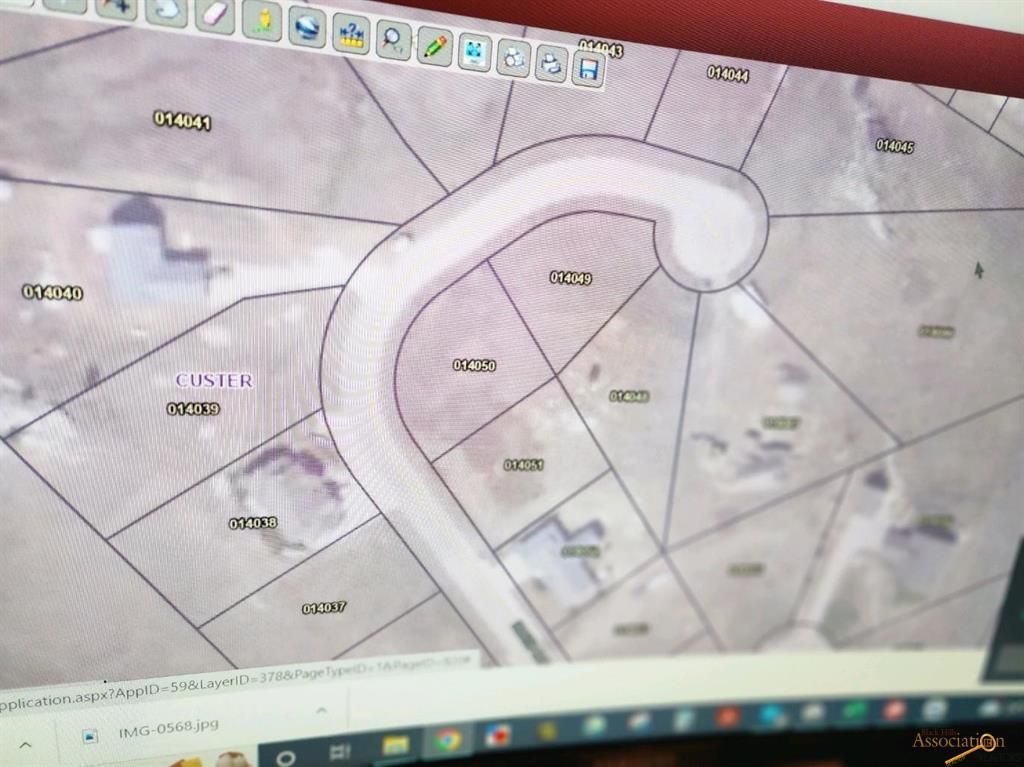This screenshot has width=1024, height=767.
Task: Select the Eraser tool in the toolbar
Action: click(x=215, y=14)
